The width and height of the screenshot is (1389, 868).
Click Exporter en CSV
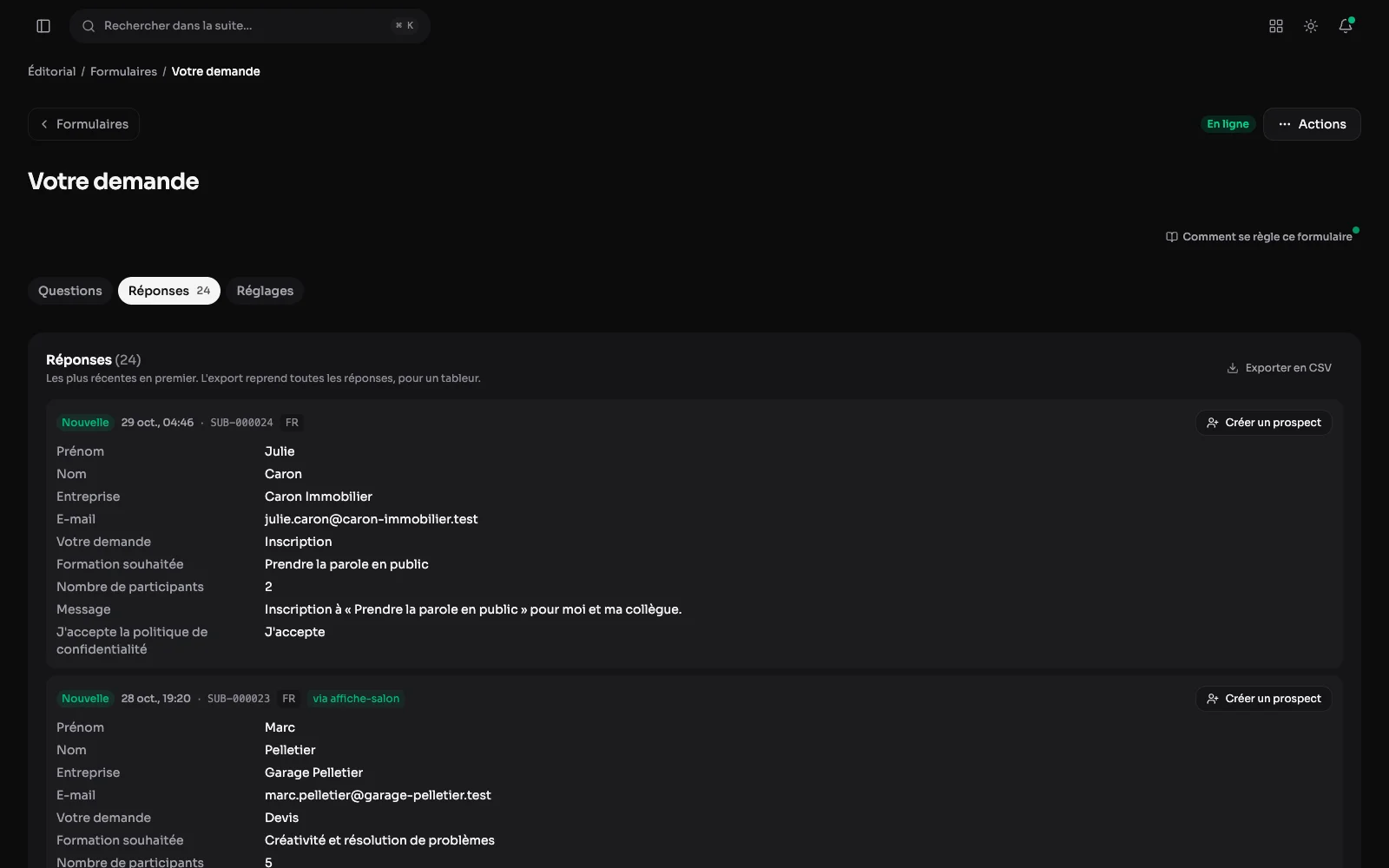coord(1279,368)
